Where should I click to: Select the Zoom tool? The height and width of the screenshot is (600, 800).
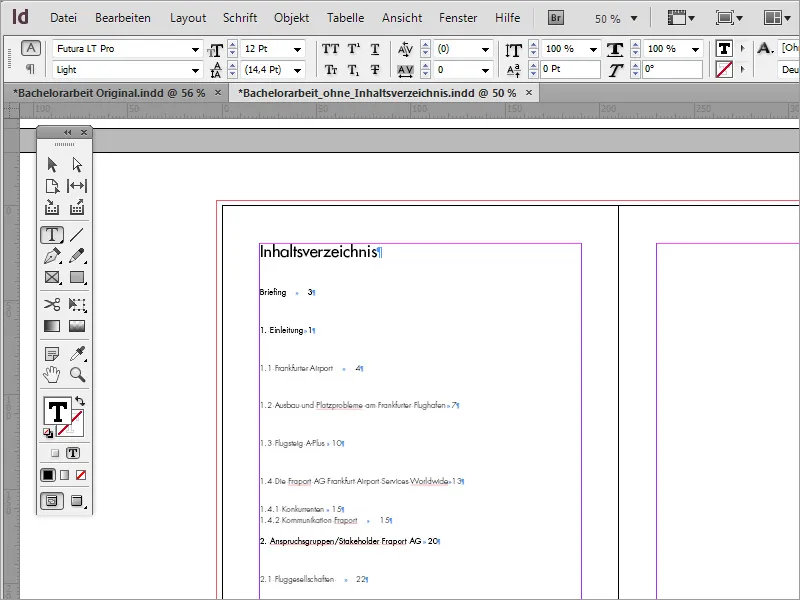click(78, 374)
